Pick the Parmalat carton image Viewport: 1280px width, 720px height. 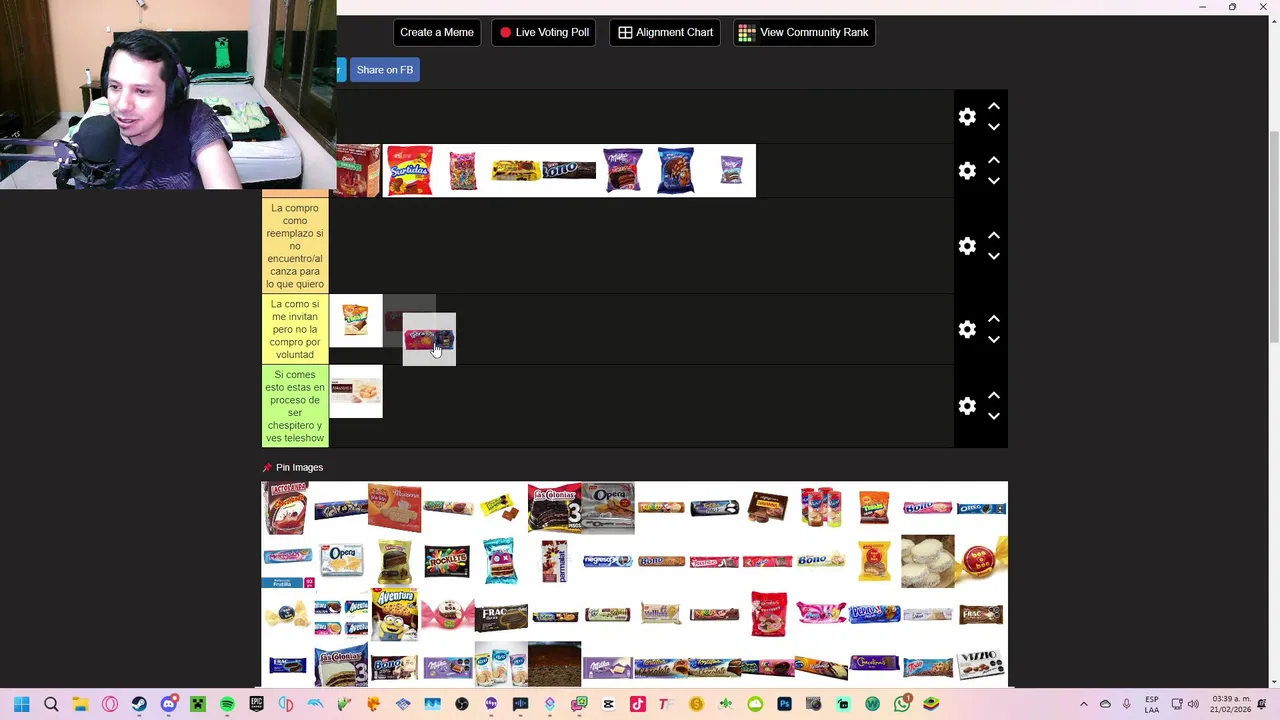coord(554,561)
